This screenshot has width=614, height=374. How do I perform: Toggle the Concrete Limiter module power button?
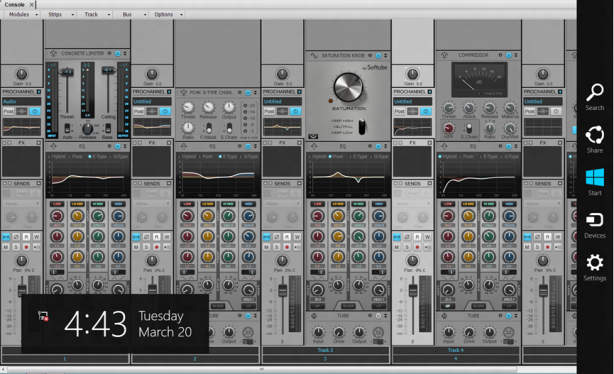point(117,54)
